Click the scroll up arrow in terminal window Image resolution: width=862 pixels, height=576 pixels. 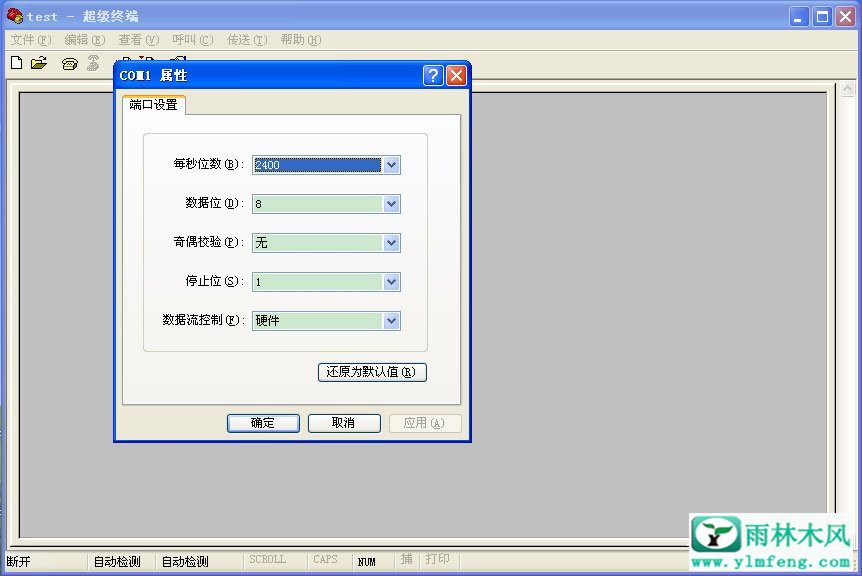847,89
